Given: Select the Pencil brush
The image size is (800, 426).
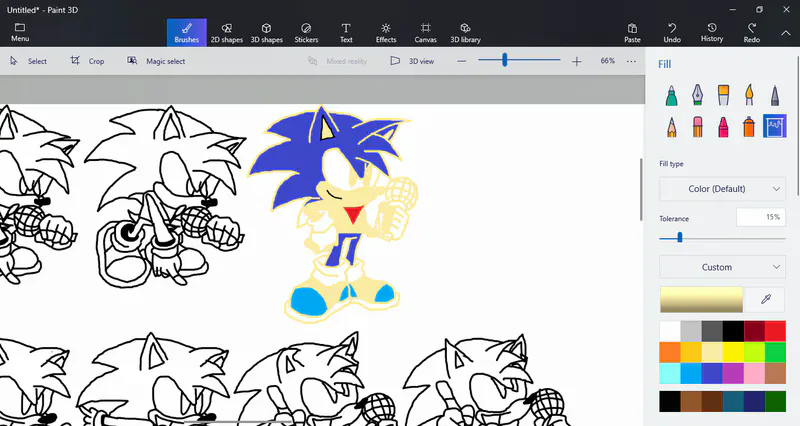Looking at the screenshot, I should (x=671, y=127).
